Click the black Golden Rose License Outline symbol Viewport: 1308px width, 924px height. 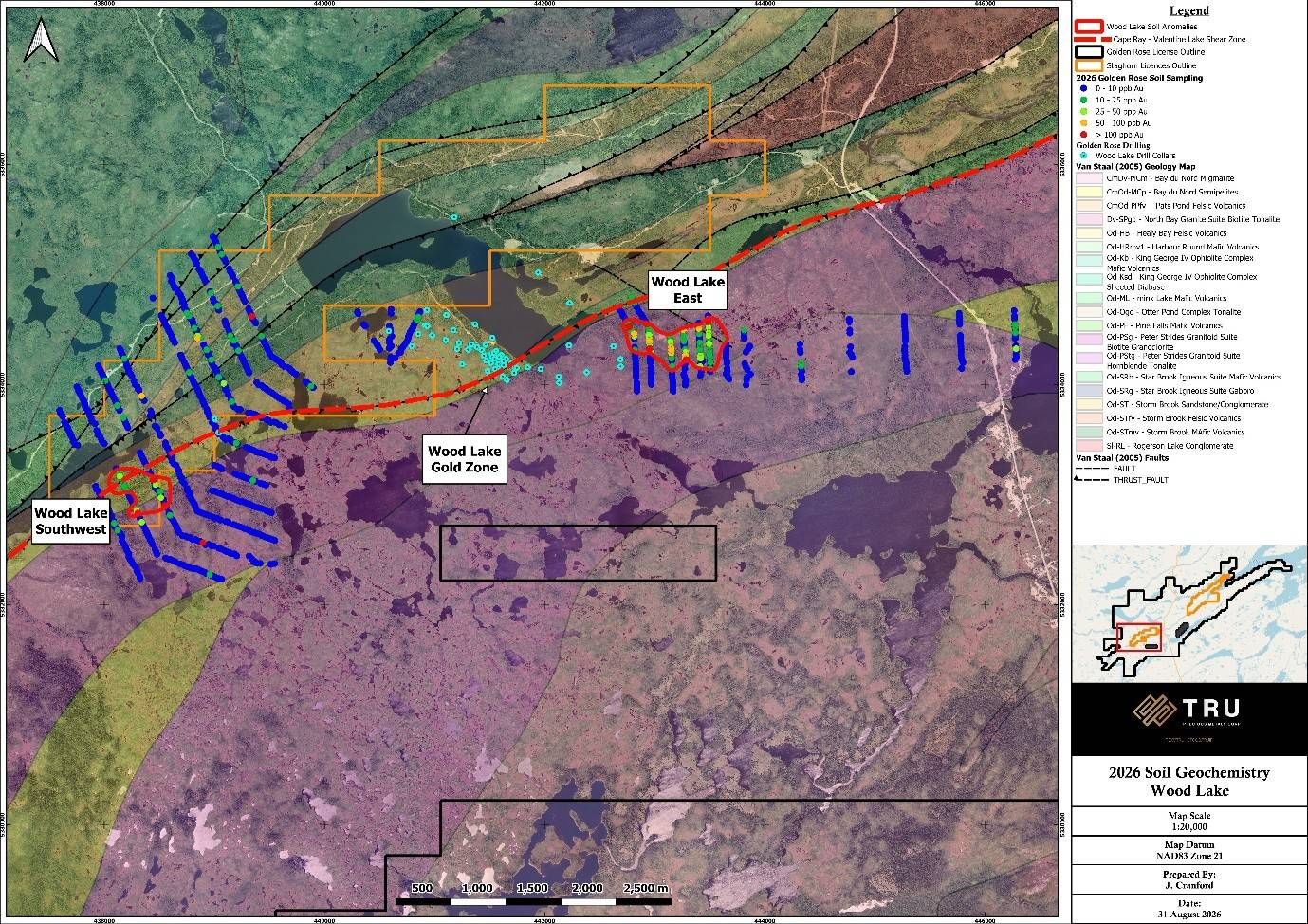click(1090, 51)
